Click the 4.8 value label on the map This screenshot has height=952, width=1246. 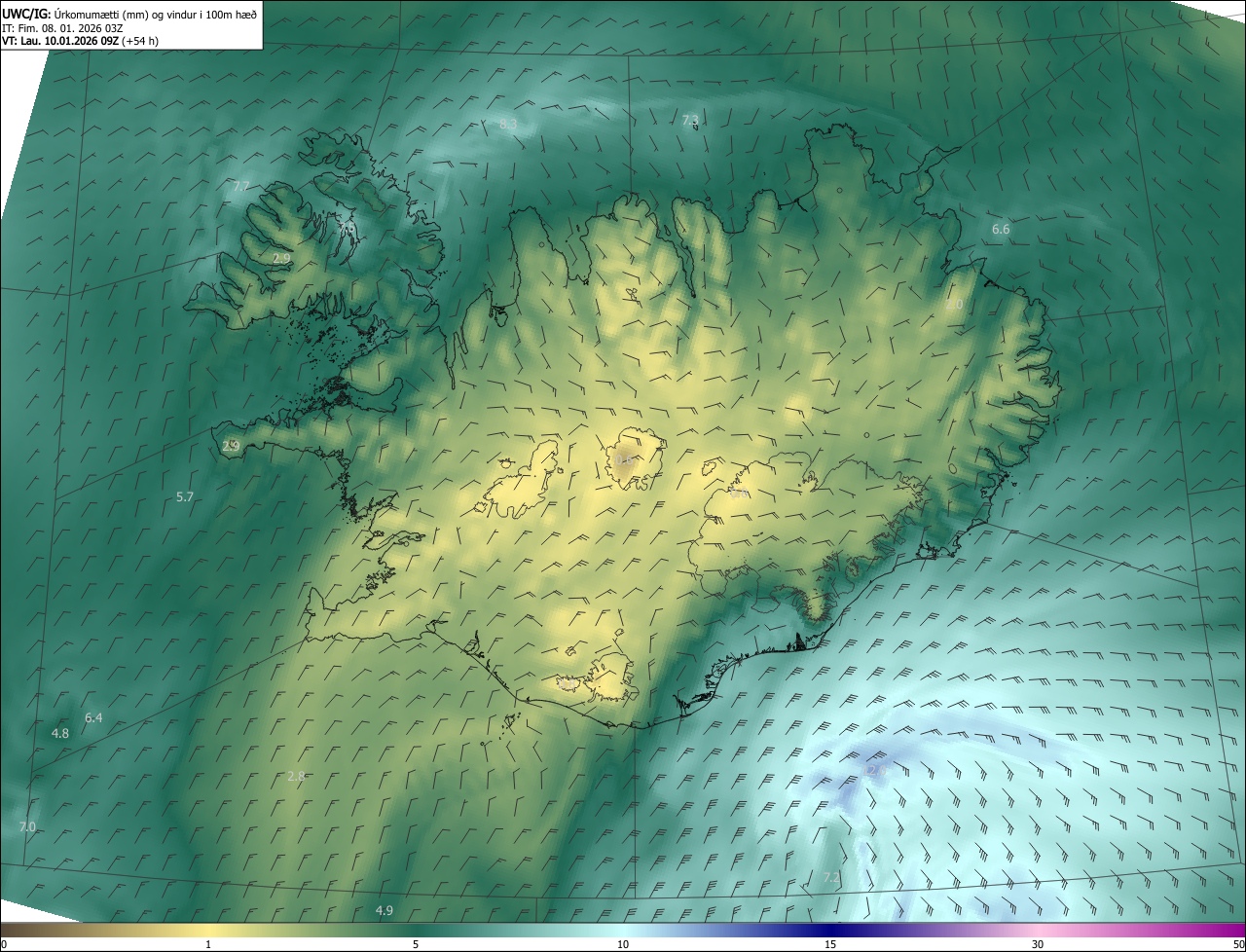[x=60, y=733]
